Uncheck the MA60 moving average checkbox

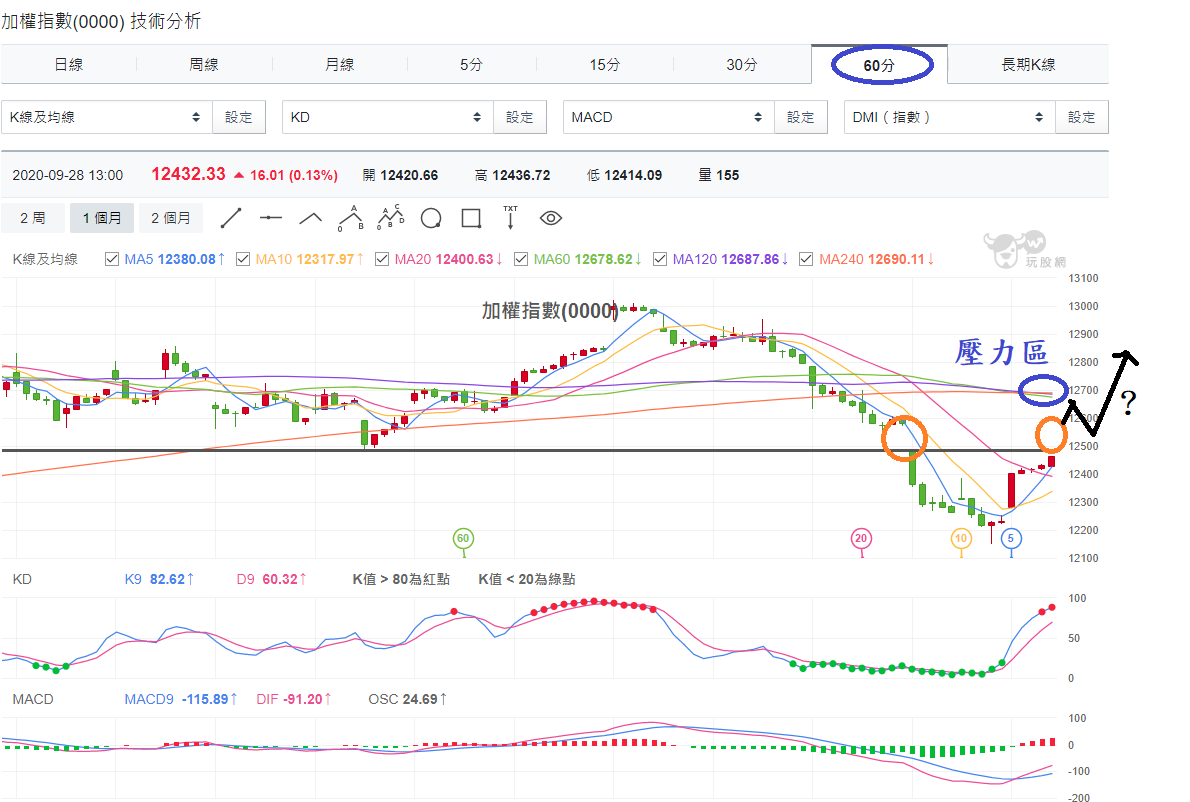coord(521,259)
